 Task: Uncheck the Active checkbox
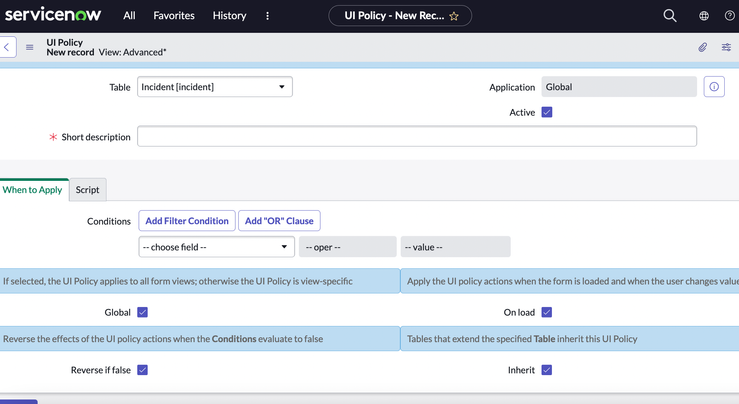(x=547, y=112)
